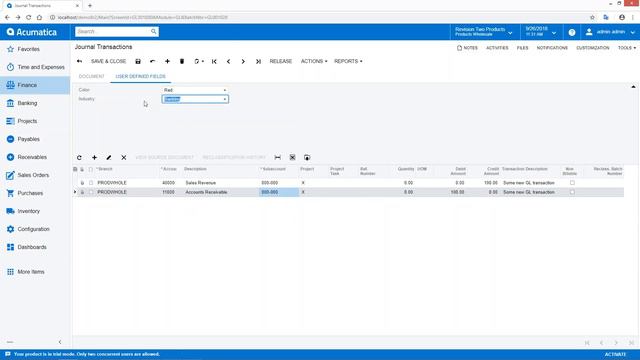Screen dimensions: 640x360
Task: Go to next record
Action: (243, 61)
